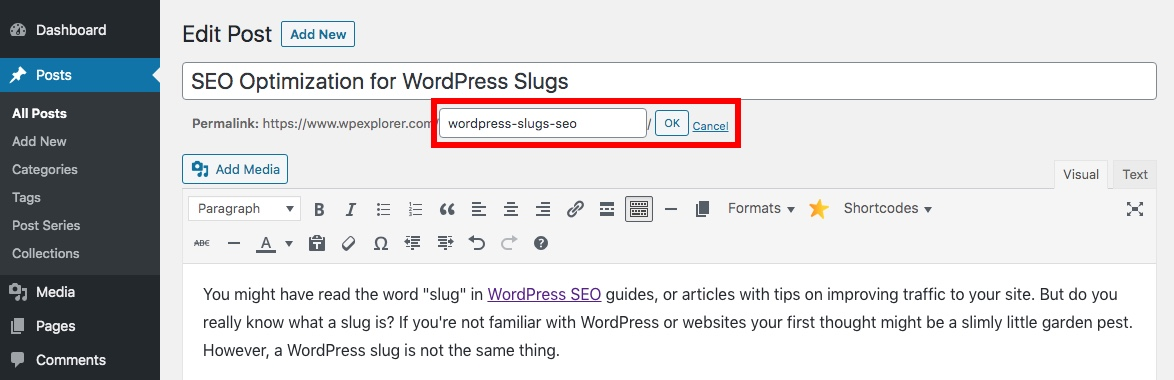Go to All Posts
The height and width of the screenshot is (380, 1174).
(40, 114)
